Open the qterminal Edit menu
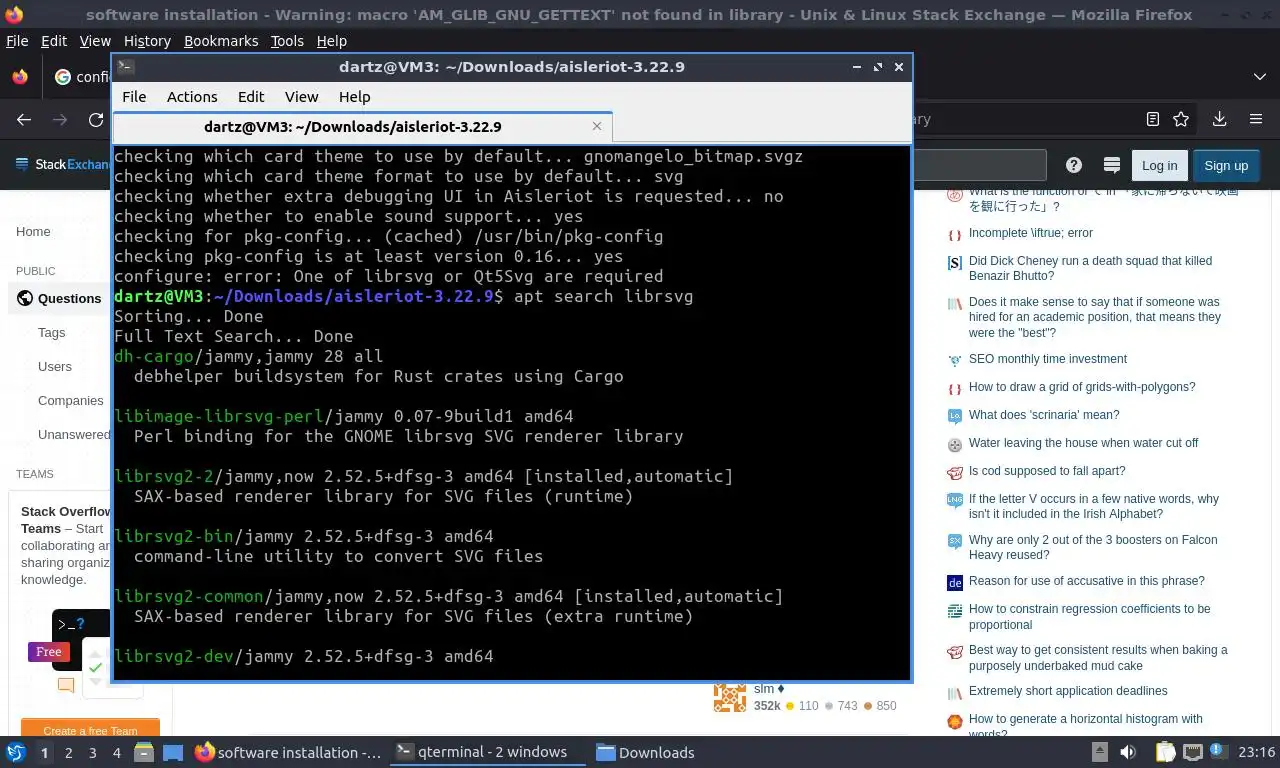This screenshot has height=768, width=1280. click(251, 97)
